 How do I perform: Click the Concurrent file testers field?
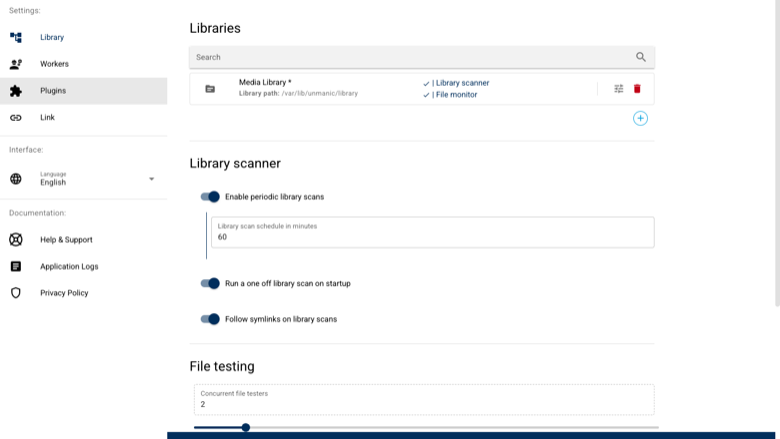424,399
